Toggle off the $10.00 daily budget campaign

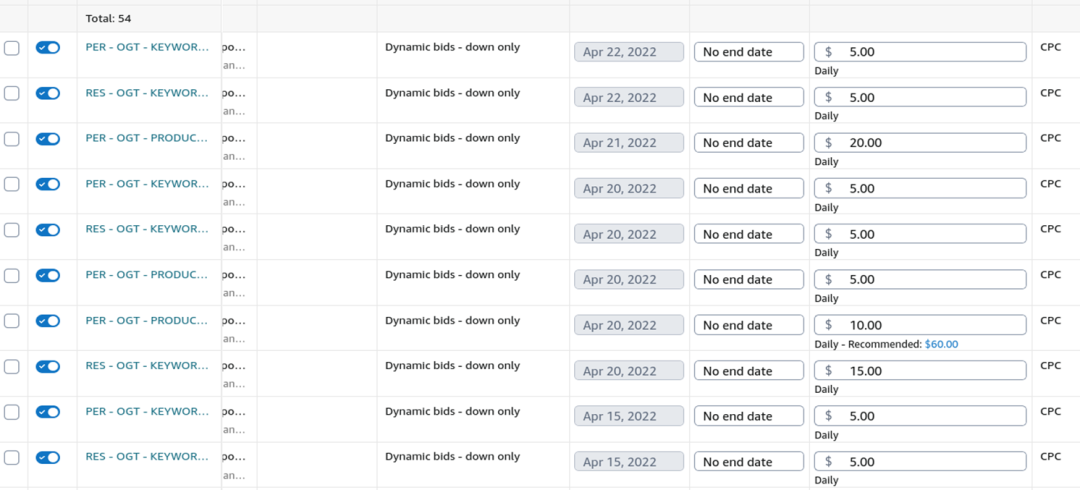pos(48,321)
